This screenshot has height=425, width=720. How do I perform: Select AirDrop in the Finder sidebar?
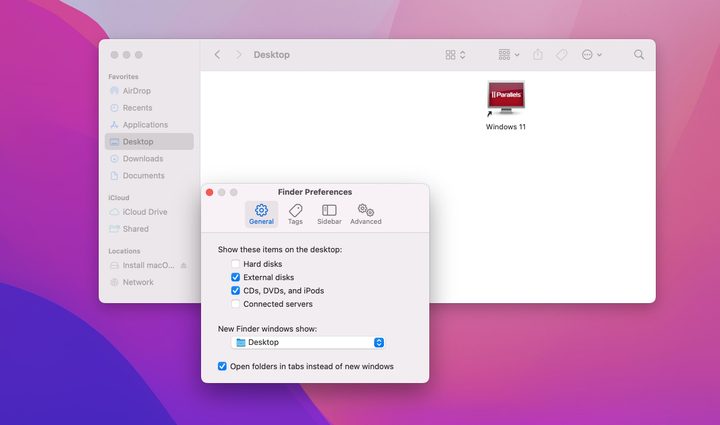149,91
